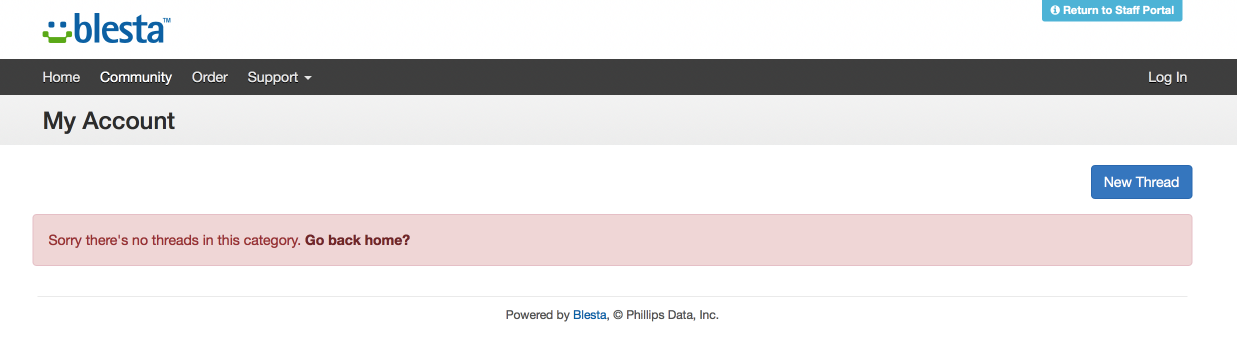Viewport: 1237px width, 360px height.
Task: Open the Home page from the navbar
Action: [61, 77]
